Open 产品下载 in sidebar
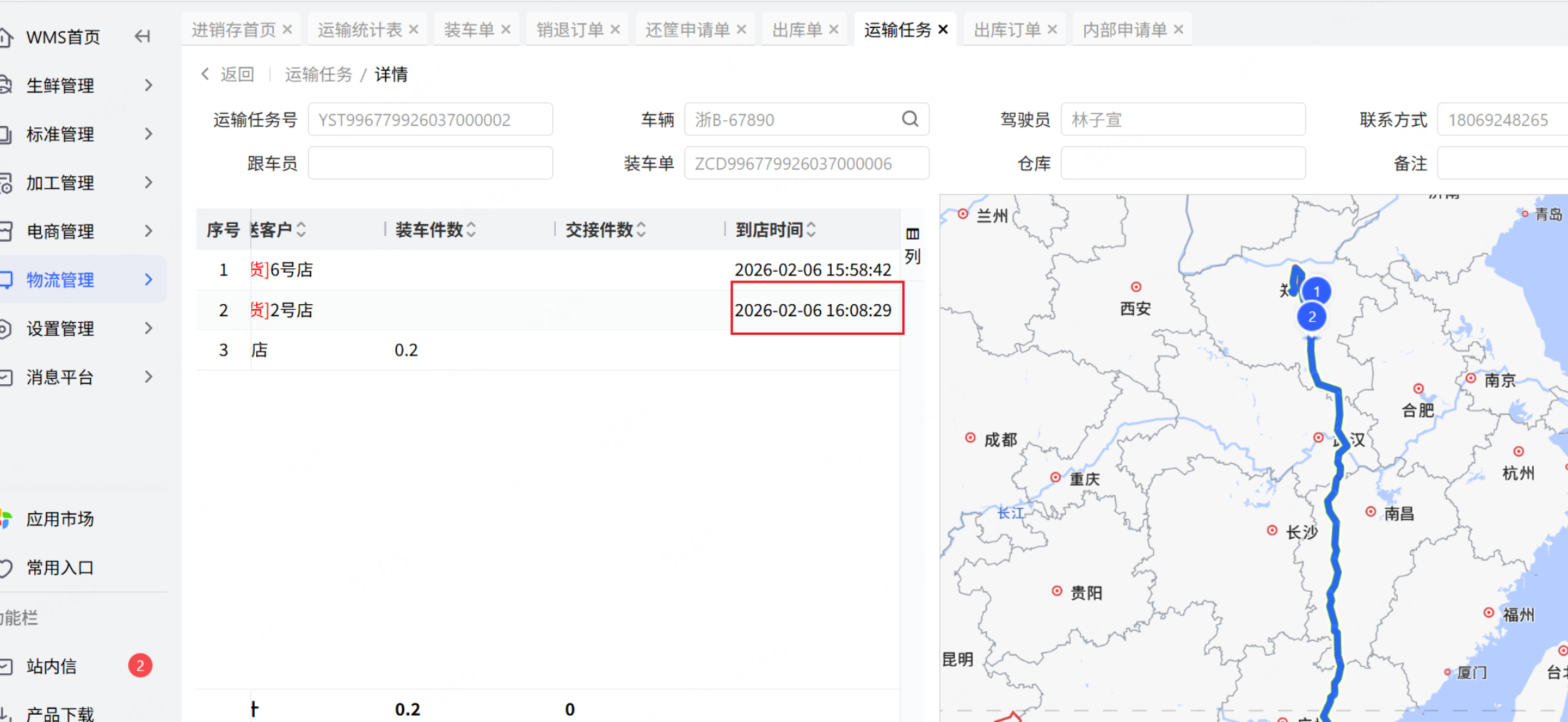The width and height of the screenshot is (1568, 722). [x=60, y=713]
